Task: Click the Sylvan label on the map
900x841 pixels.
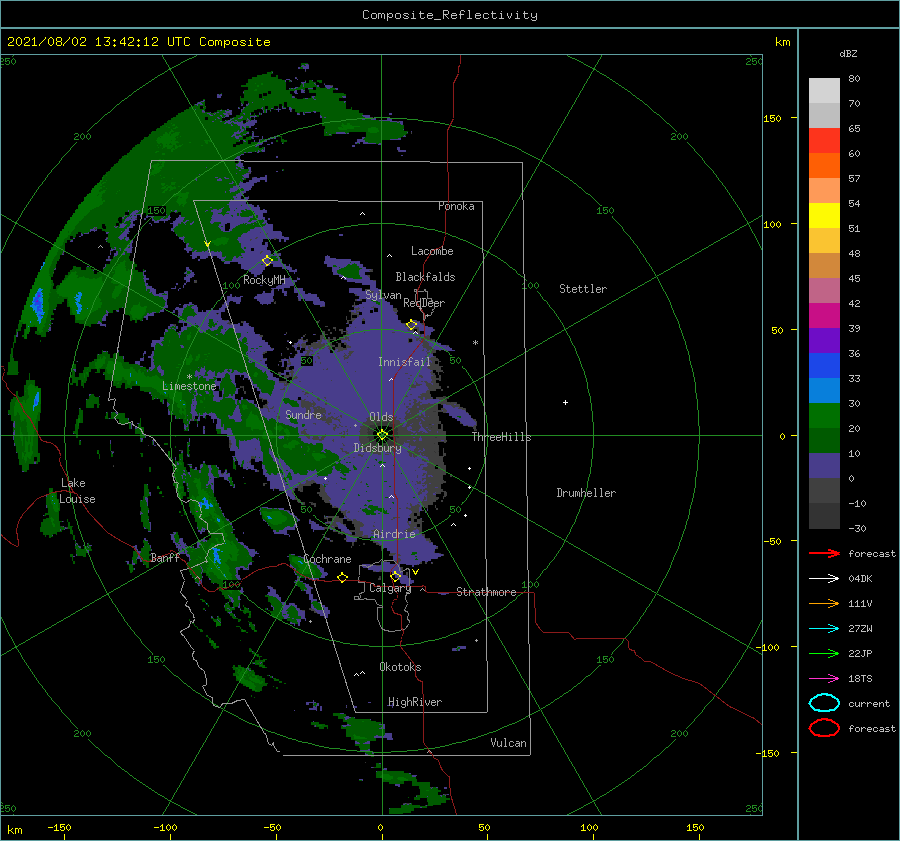Action: coord(383,295)
